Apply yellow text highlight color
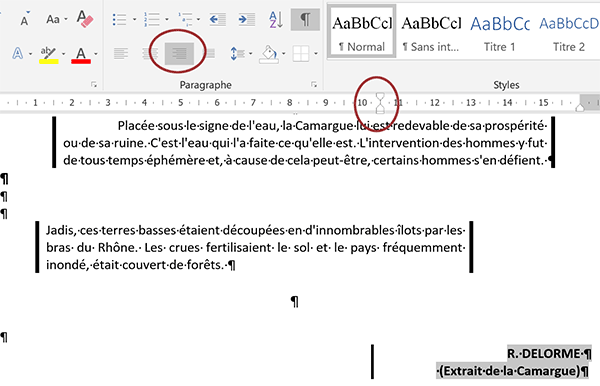The image size is (600, 386). tap(49, 54)
